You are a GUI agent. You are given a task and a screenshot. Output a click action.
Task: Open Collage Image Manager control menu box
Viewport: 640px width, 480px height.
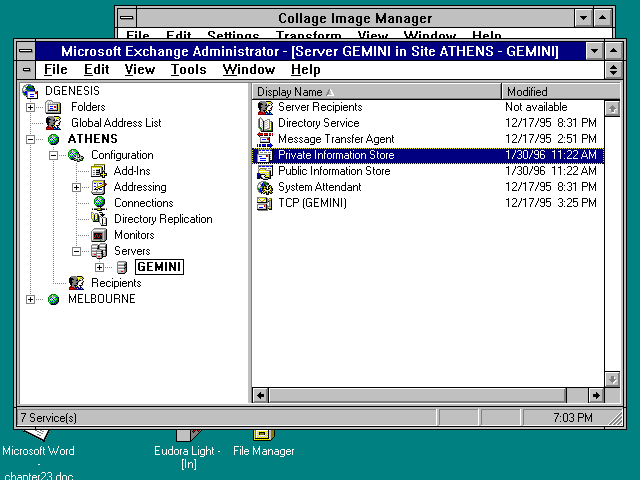pos(127,18)
